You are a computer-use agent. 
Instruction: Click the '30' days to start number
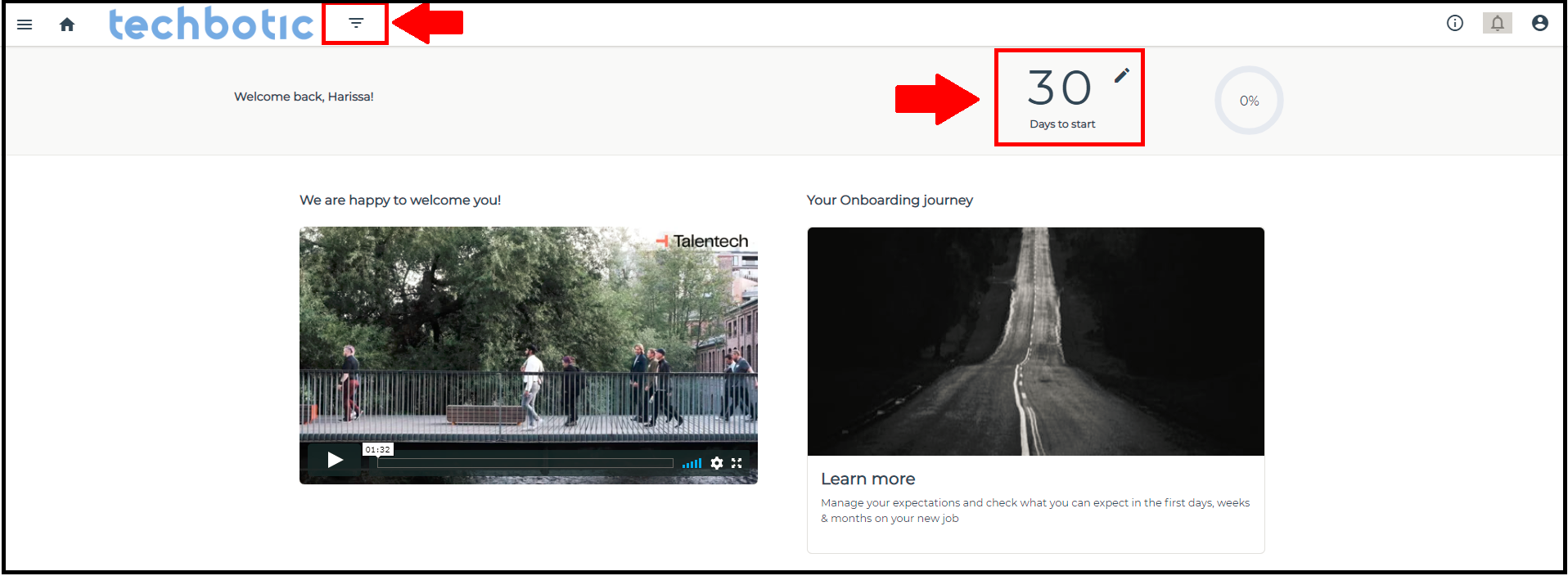click(1060, 88)
